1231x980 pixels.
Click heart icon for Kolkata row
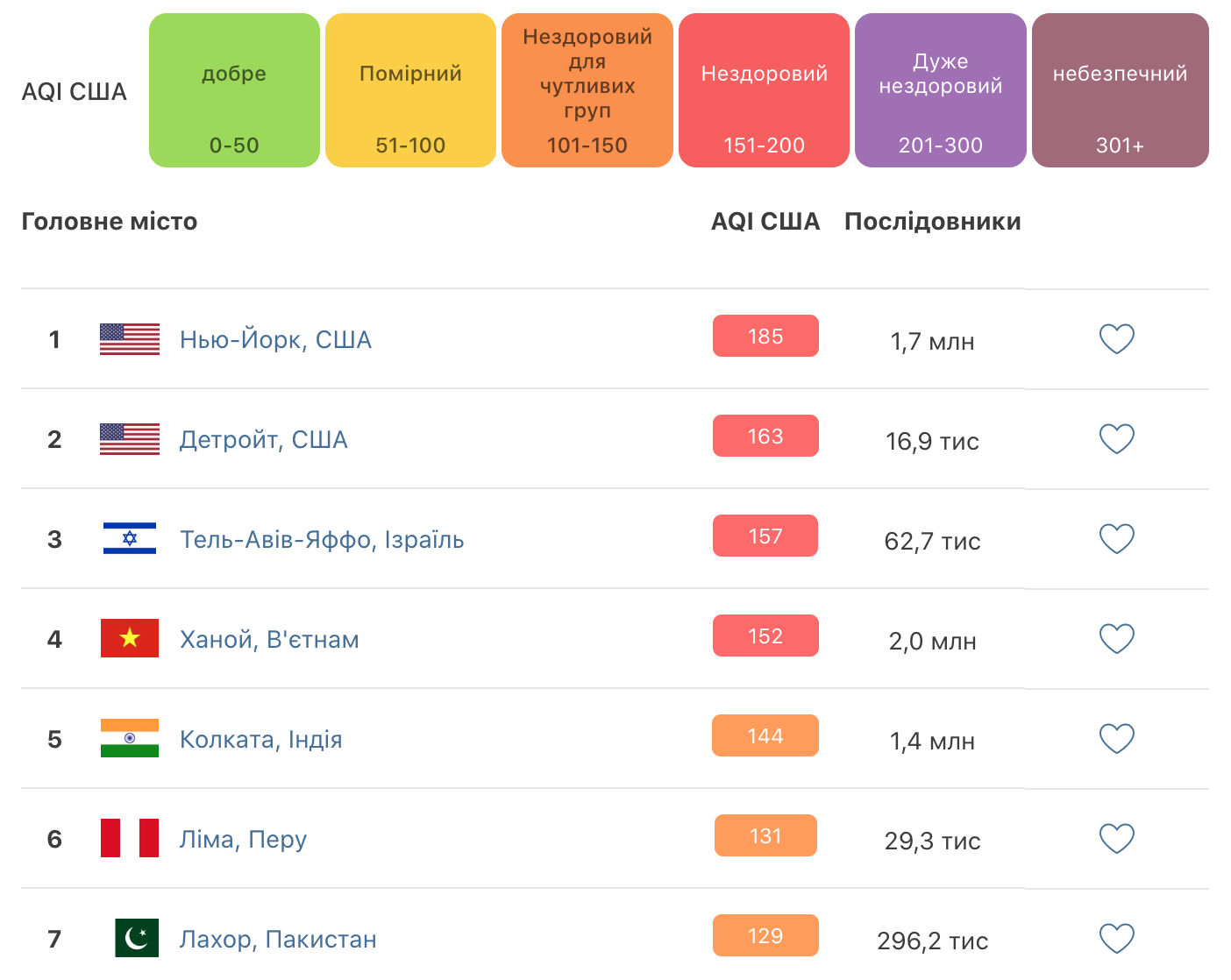1116,739
